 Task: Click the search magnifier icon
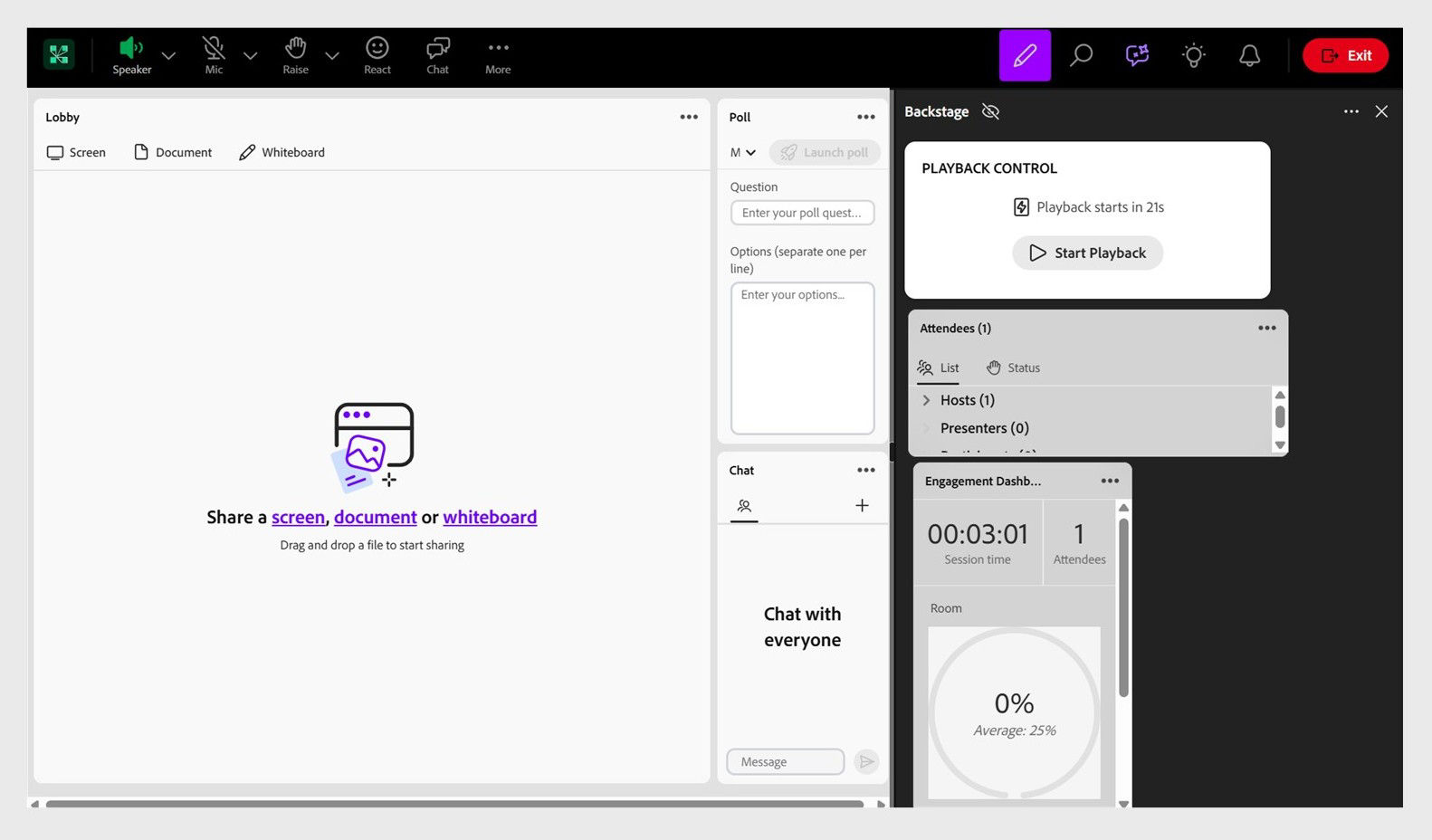[x=1081, y=55]
